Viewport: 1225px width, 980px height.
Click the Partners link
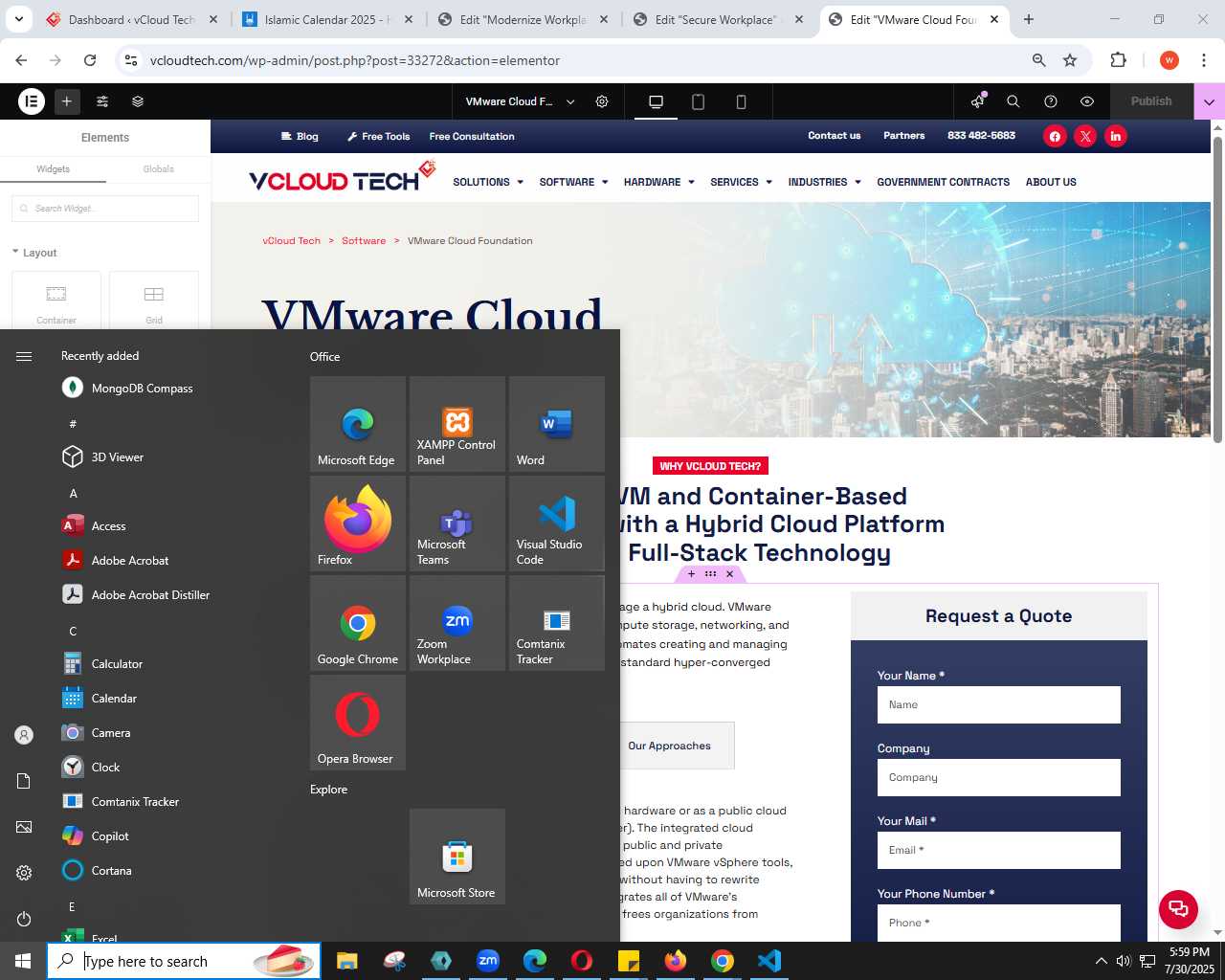903,135
